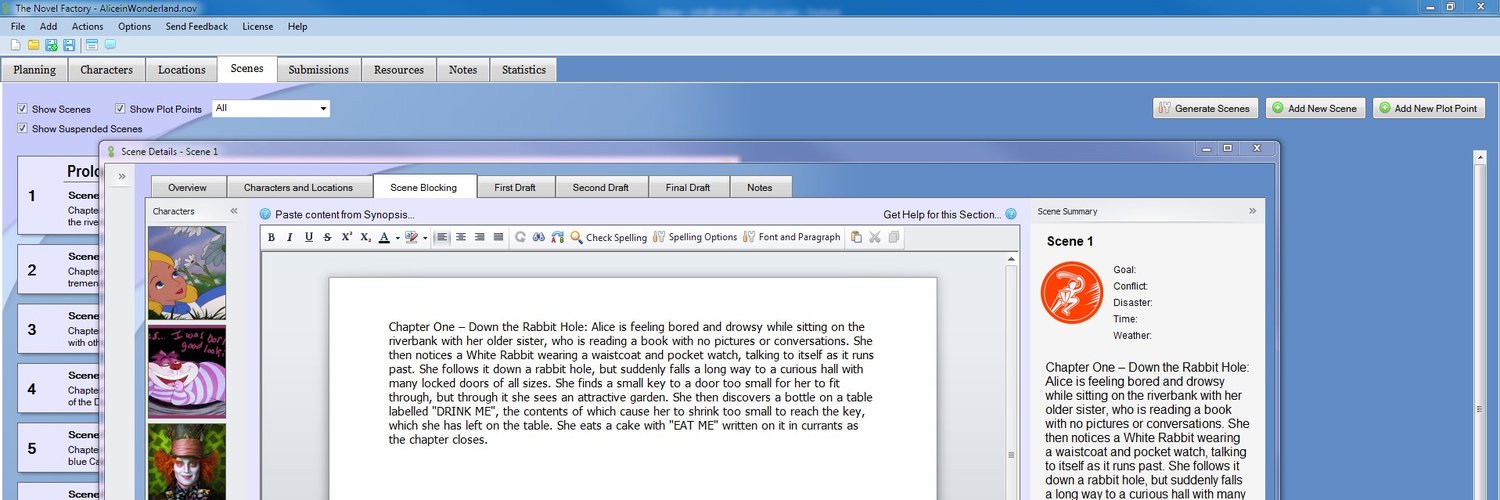Click the Paste clipboard icon in editor toolbar
1500x500 pixels.
pos(856,237)
